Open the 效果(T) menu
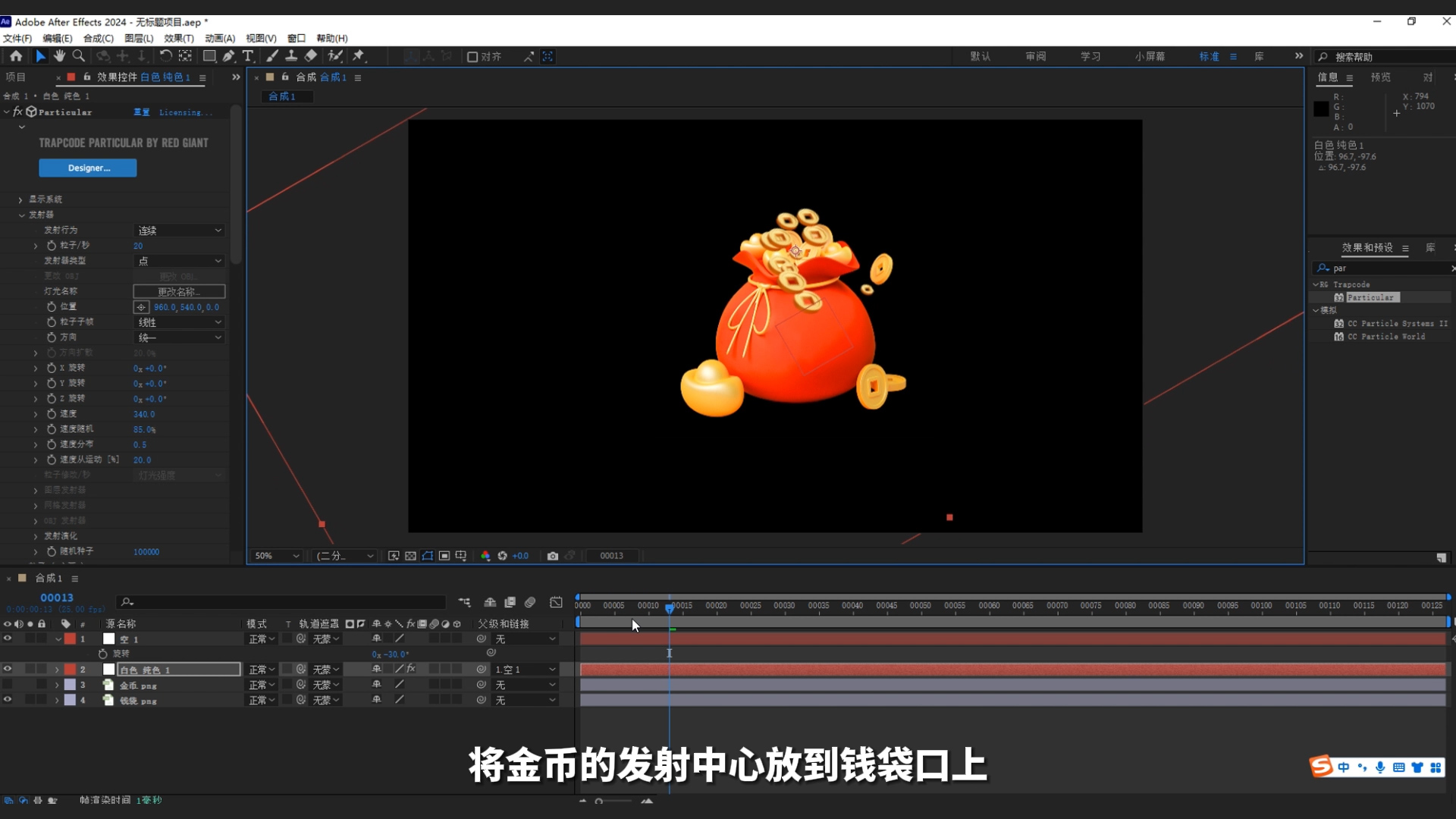 [178, 38]
